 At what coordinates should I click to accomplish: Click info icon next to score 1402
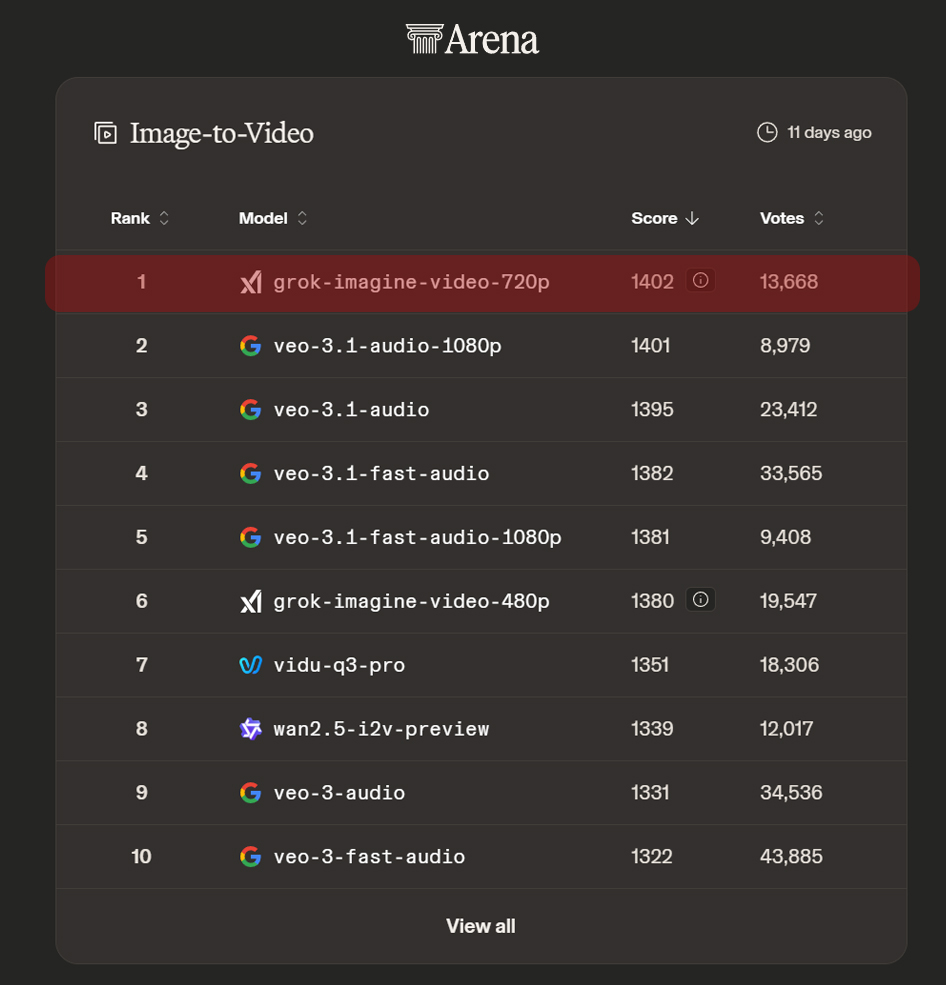click(700, 281)
